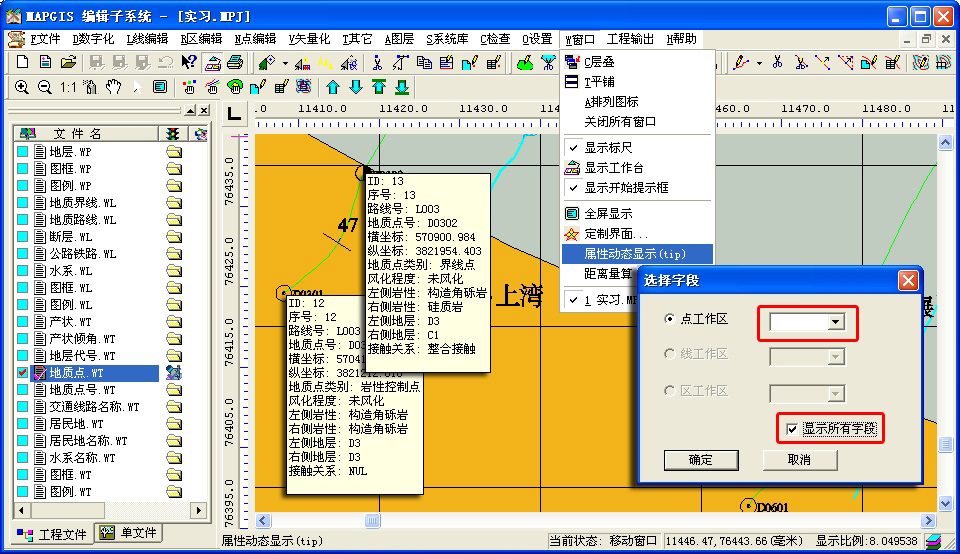Close the file list panel
Viewport: 960px width, 554px height.
(x=204, y=110)
